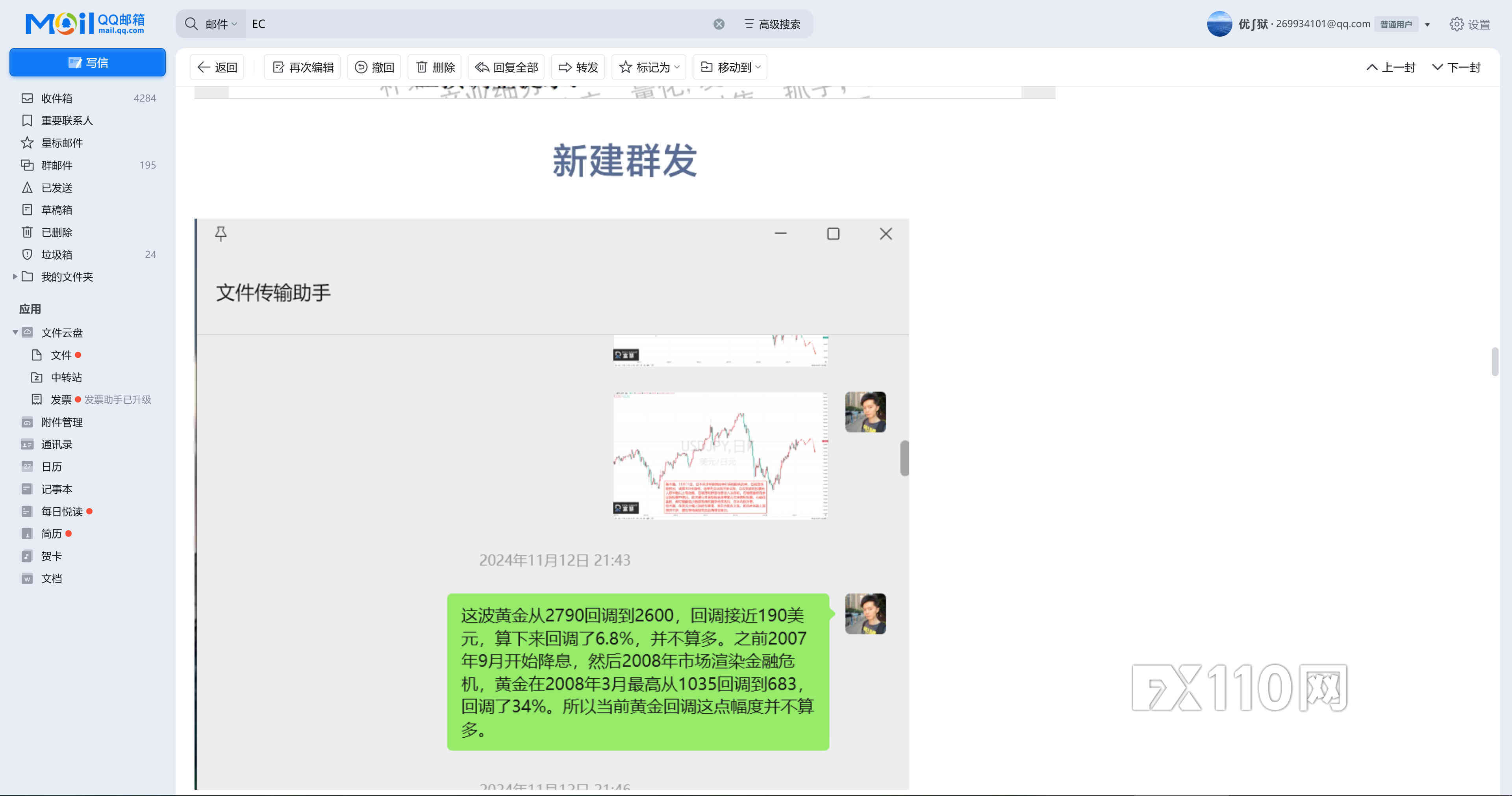Click the spam shield icon
Image resolution: width=1512 pixels, height=796 pixels.
[x=27, y=254]
